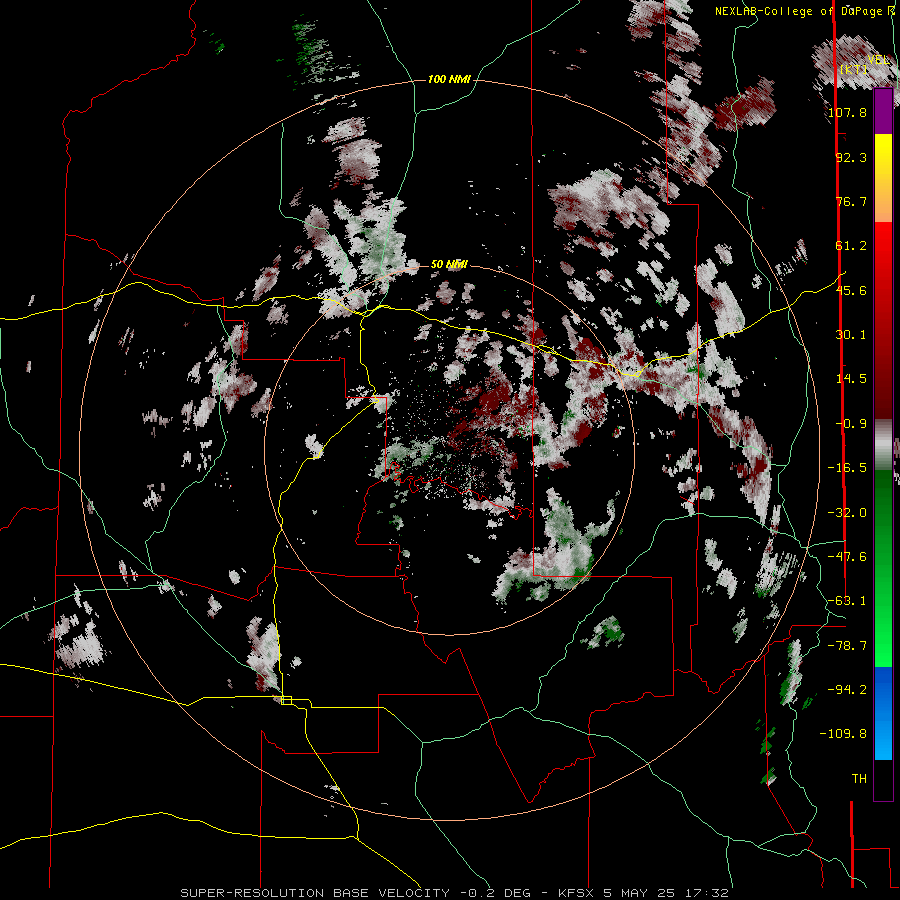Viewport: 900px width, 900px height.
Task: Click the "61.2" velocity scale value
Action: pyautogui.click(x=851, y=246)
